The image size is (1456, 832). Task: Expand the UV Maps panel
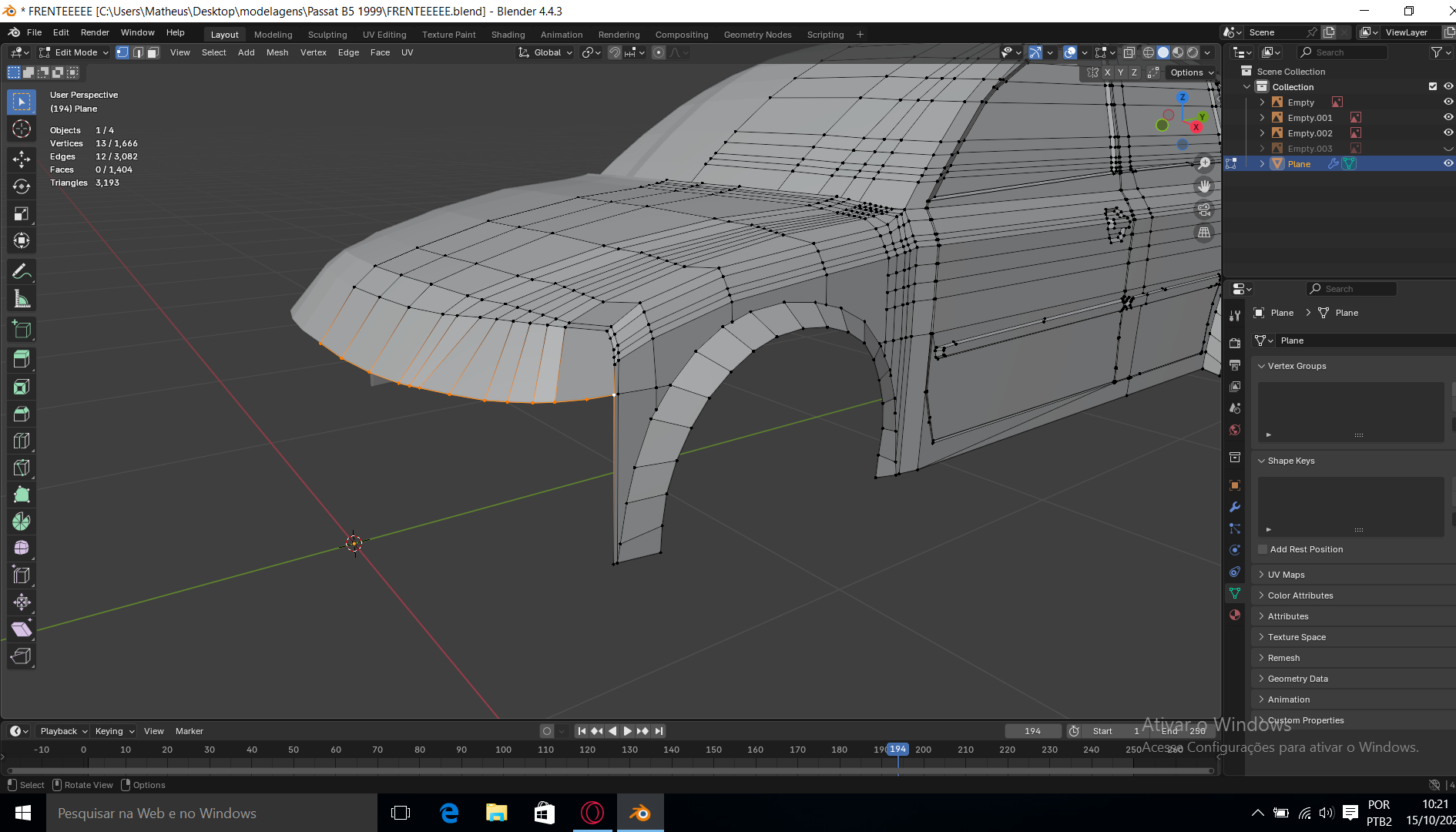pos(1286,575)
